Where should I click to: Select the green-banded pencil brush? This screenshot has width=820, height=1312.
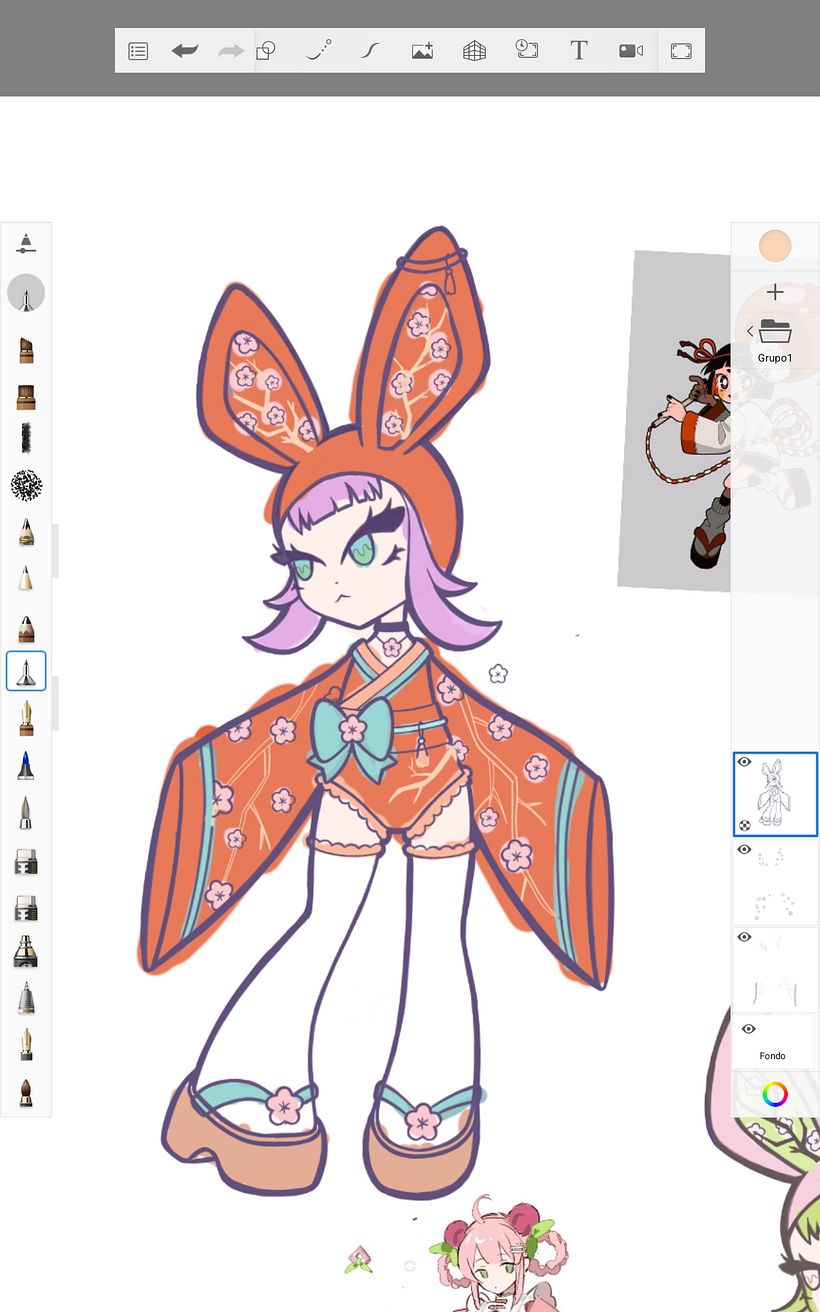pos(26,531)
